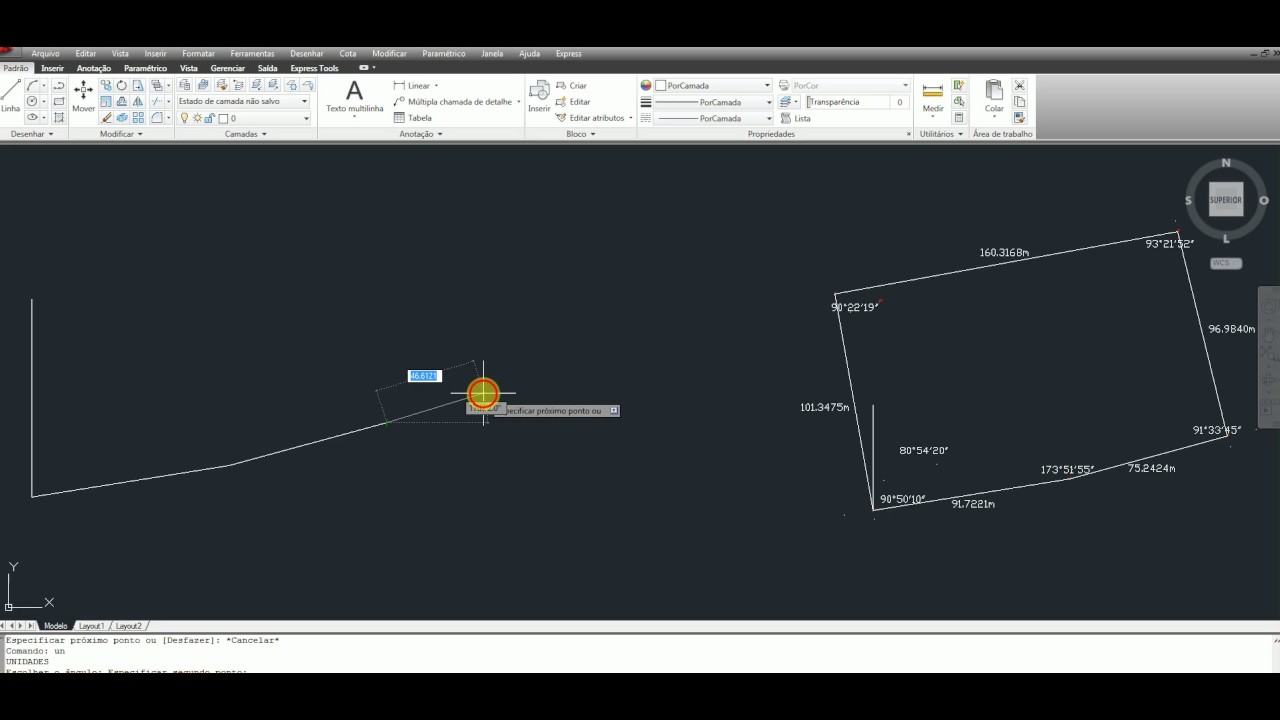This screenshot has height=720, width=1280.
Task: Expand the Modificar panel arrow
Action: [140, 134]
